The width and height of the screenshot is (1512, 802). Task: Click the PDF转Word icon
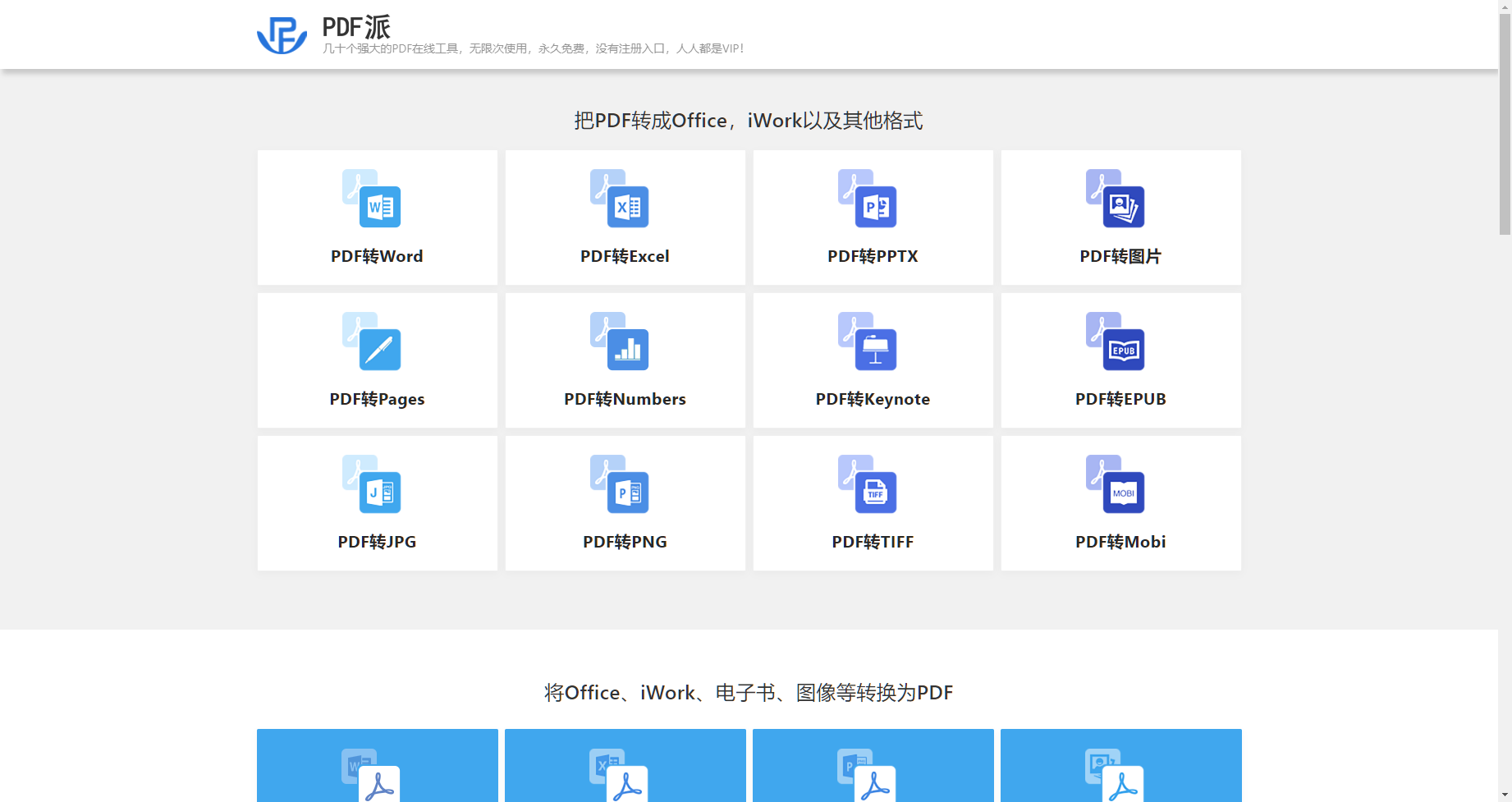pos(372,199)
